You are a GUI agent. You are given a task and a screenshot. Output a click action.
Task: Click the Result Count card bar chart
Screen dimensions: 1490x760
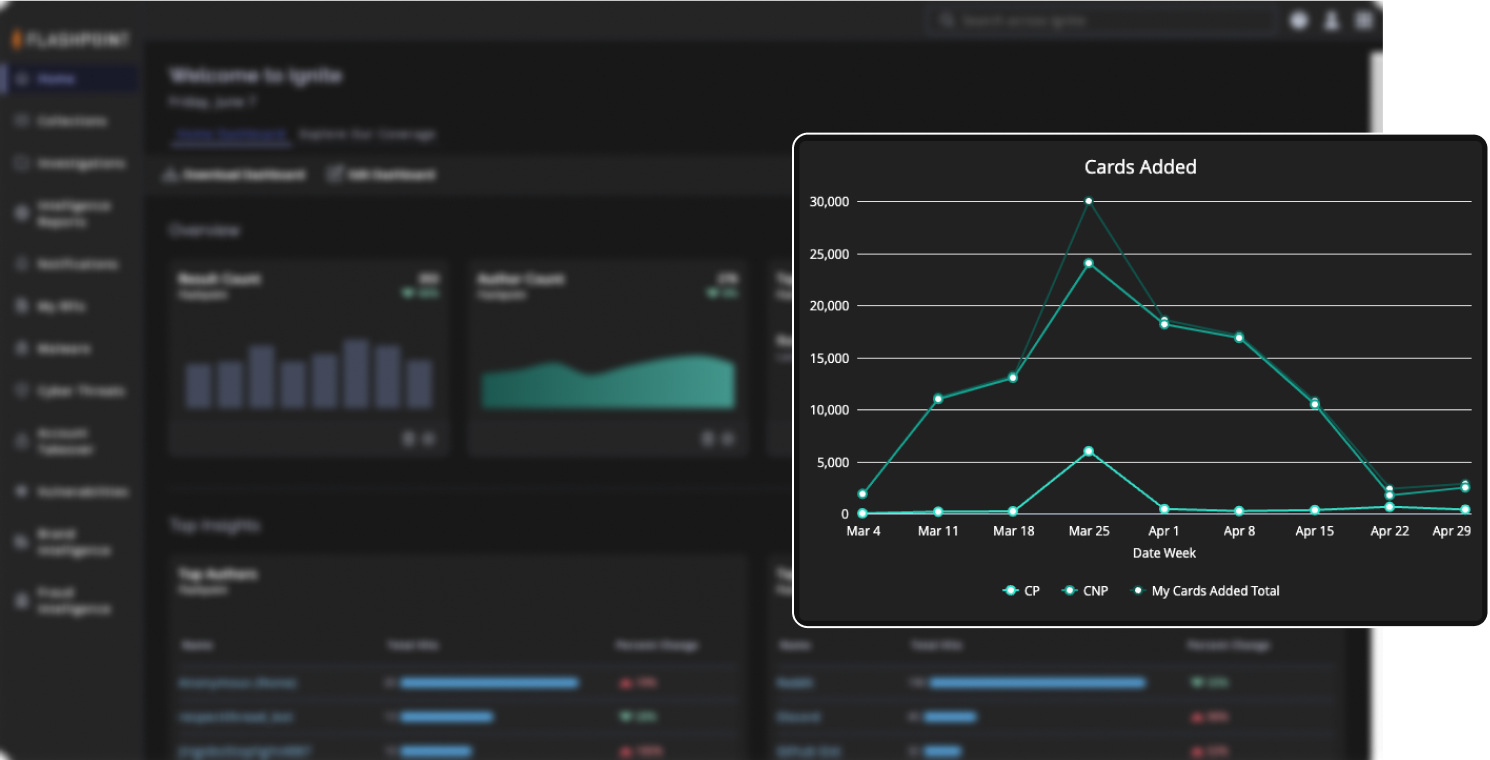309,374
